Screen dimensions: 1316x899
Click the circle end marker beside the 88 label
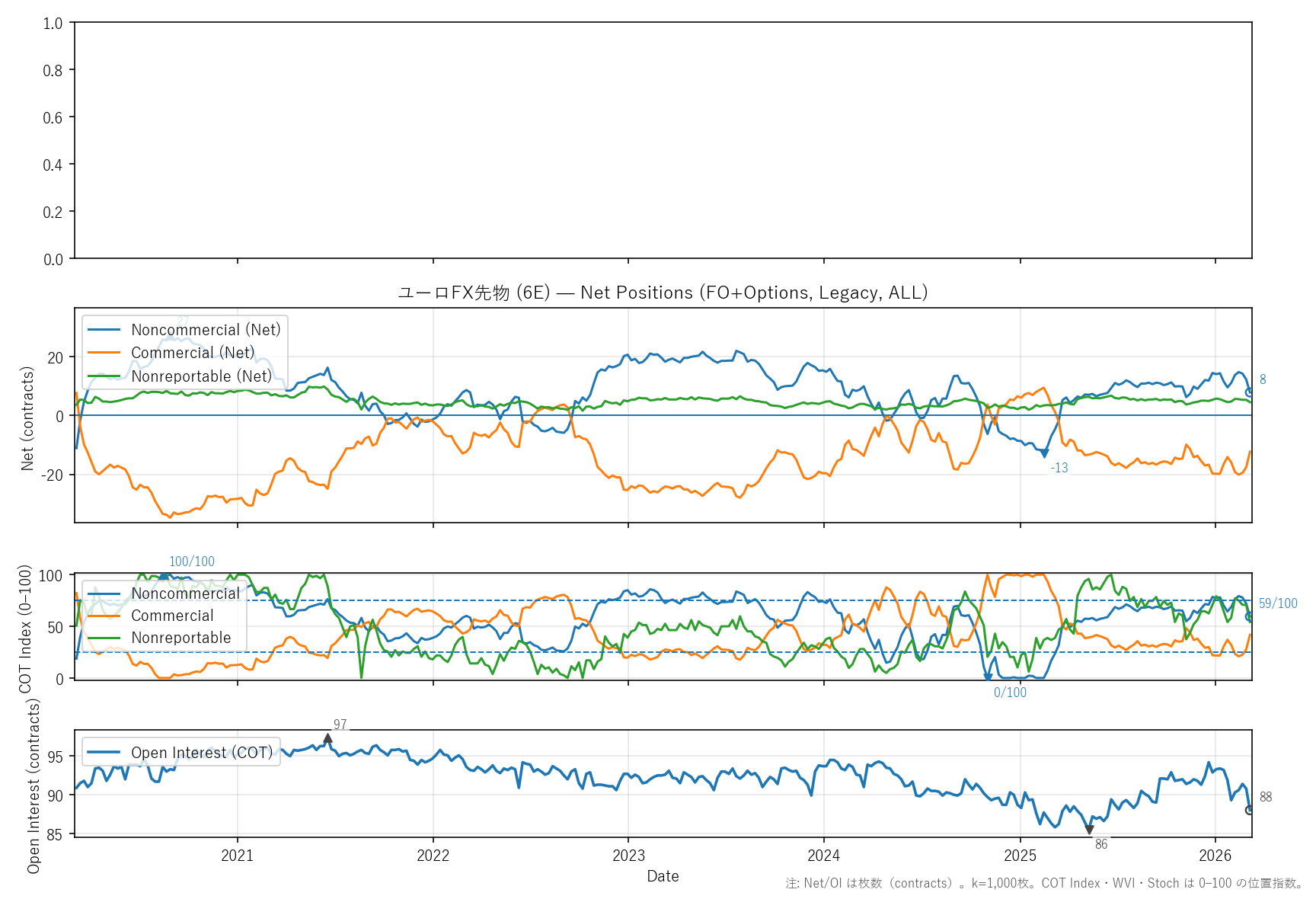[x=1249, y=810]
